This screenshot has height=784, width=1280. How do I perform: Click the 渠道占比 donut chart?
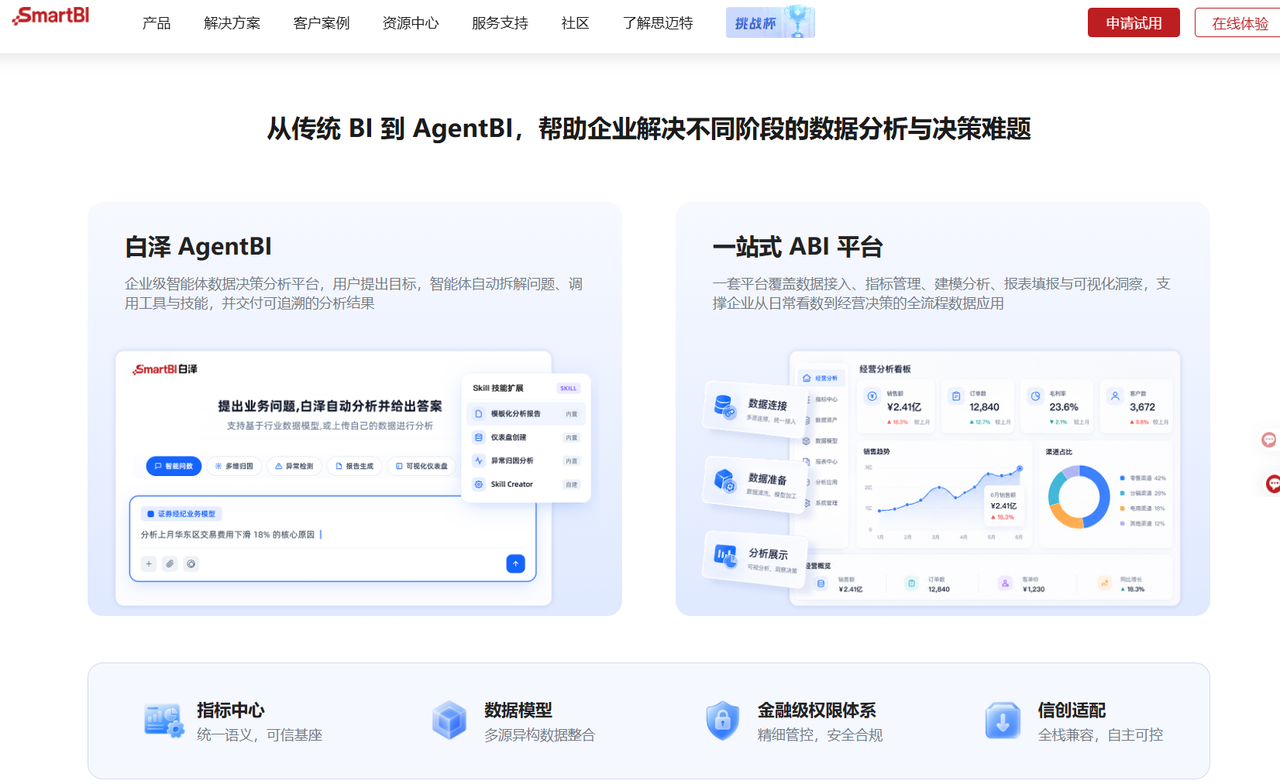1079,497
